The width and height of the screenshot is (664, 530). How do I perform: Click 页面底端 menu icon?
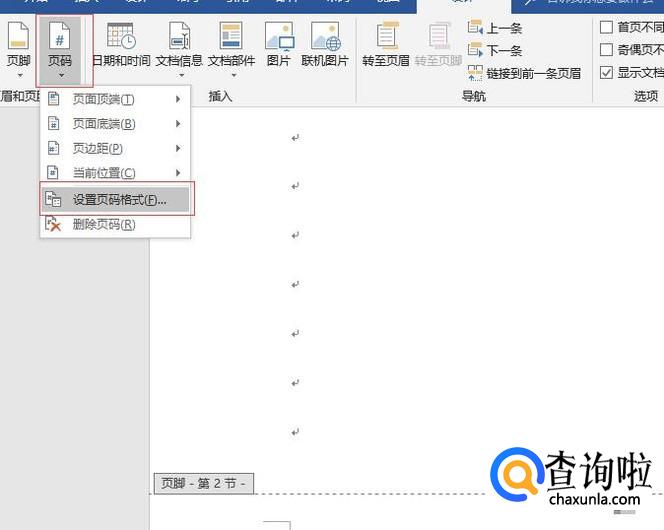point(53,124)
